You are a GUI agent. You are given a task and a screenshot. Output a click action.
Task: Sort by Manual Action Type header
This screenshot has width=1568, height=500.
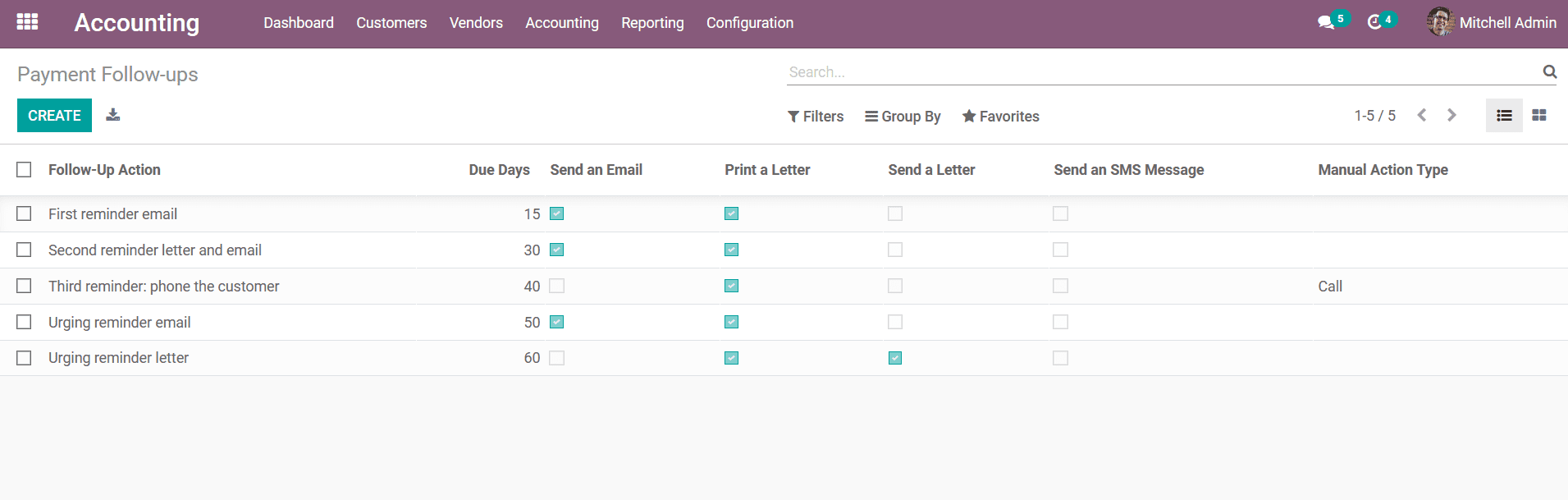pos(1383,170)
